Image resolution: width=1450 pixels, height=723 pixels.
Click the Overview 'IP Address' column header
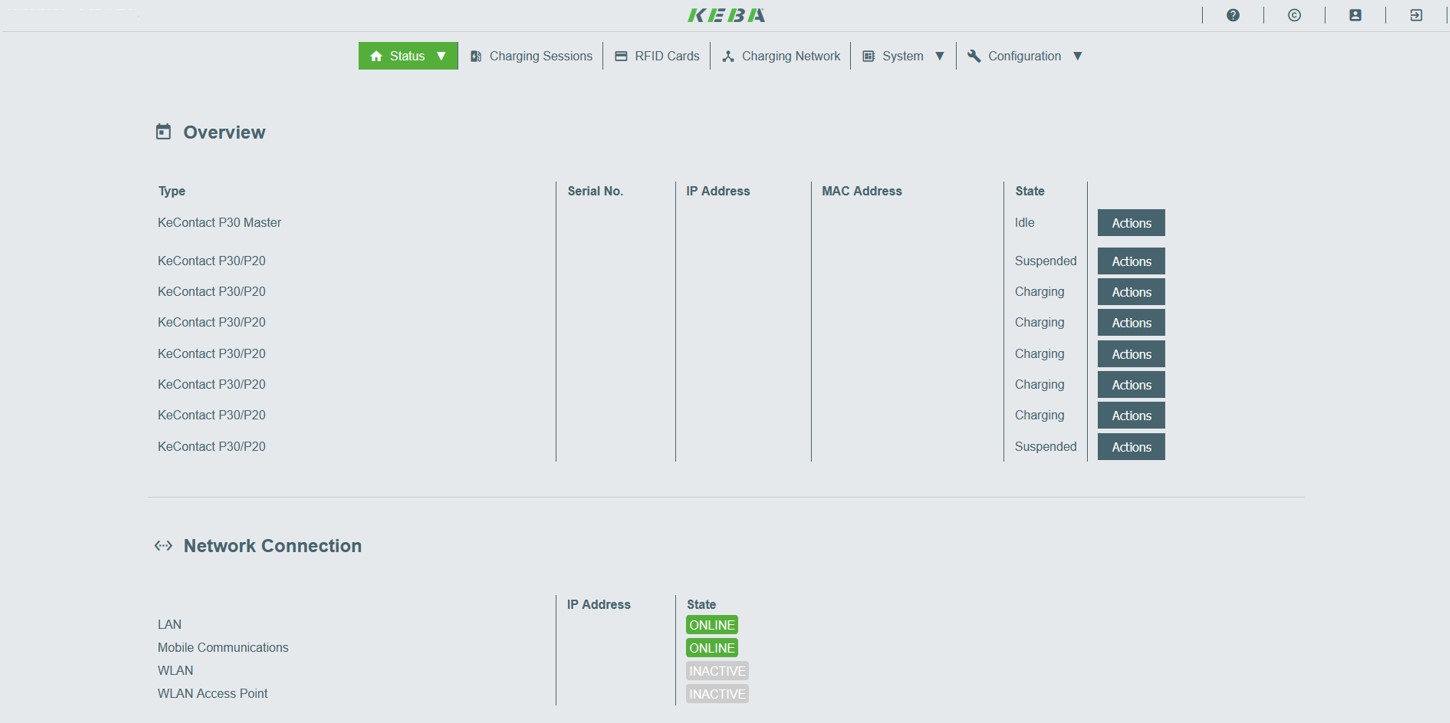pyautogui.click(x=718, y=191)
